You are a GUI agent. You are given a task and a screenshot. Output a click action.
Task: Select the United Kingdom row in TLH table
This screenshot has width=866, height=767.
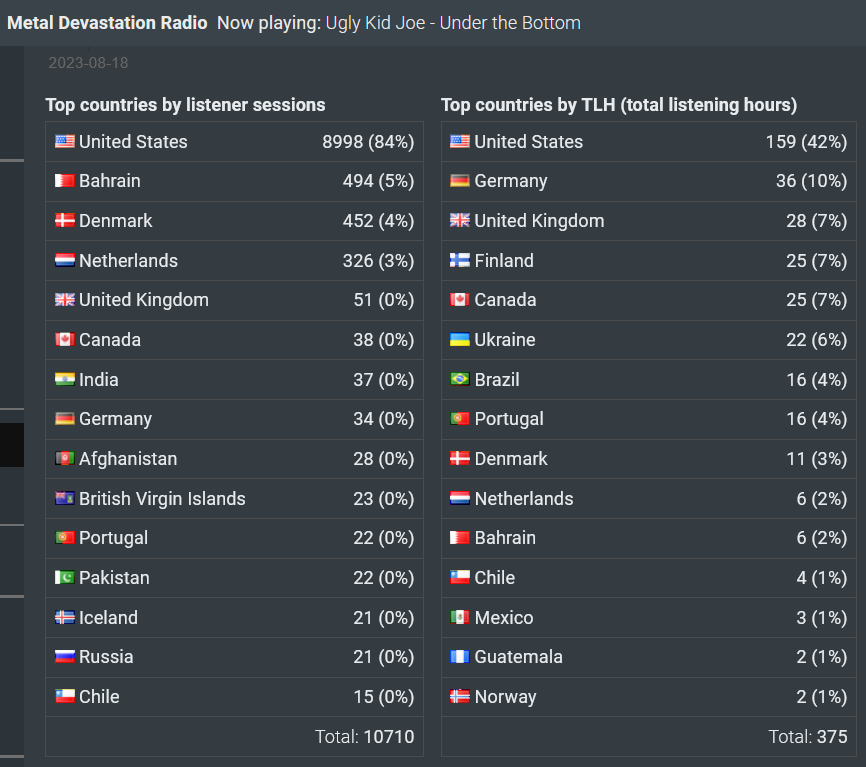(x=648, y=220)
